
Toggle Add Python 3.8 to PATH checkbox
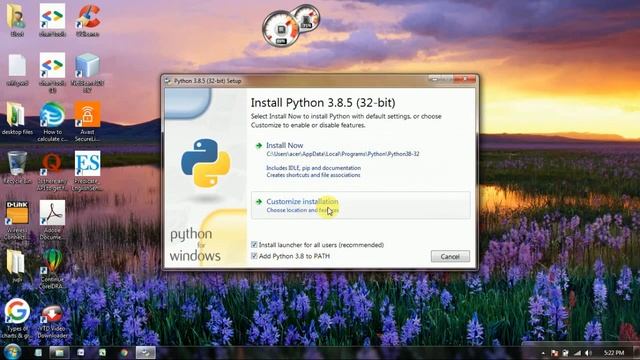pos(254,256)
